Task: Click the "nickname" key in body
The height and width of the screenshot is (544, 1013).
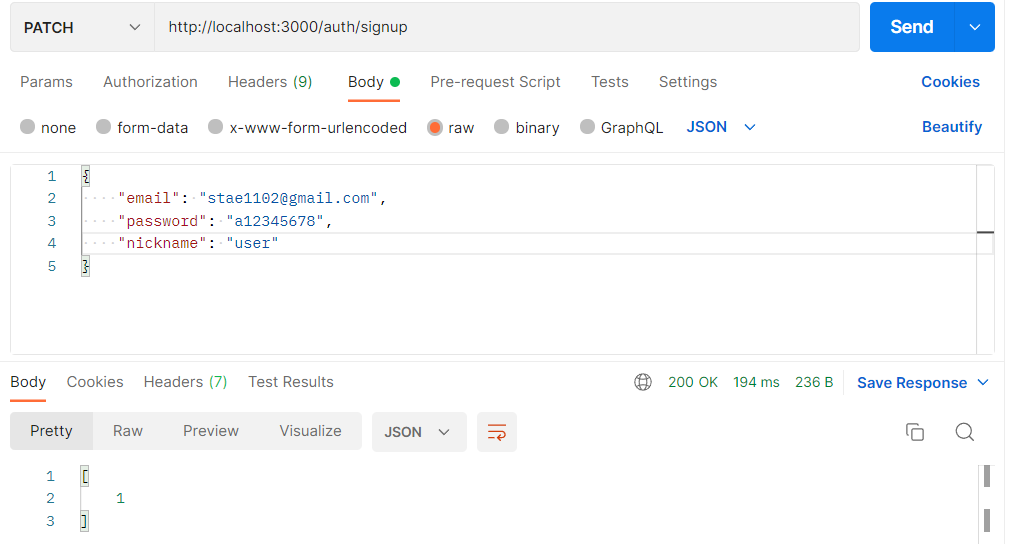Action: pyautogui.click(x=162, y=244)
